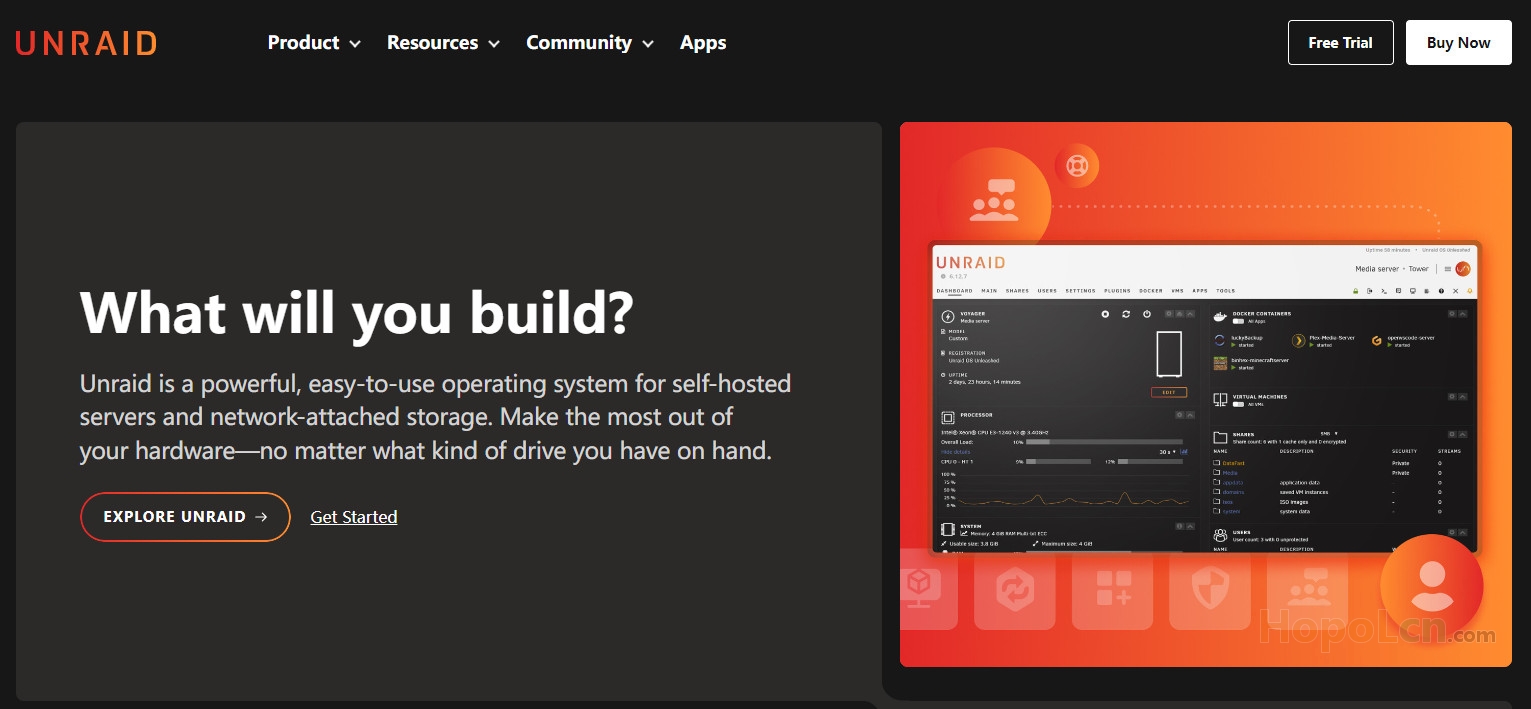Collapse the Voyager panel with its chevron
The width and height of the screenshot is (1531, 709).
coord(1190,314)
